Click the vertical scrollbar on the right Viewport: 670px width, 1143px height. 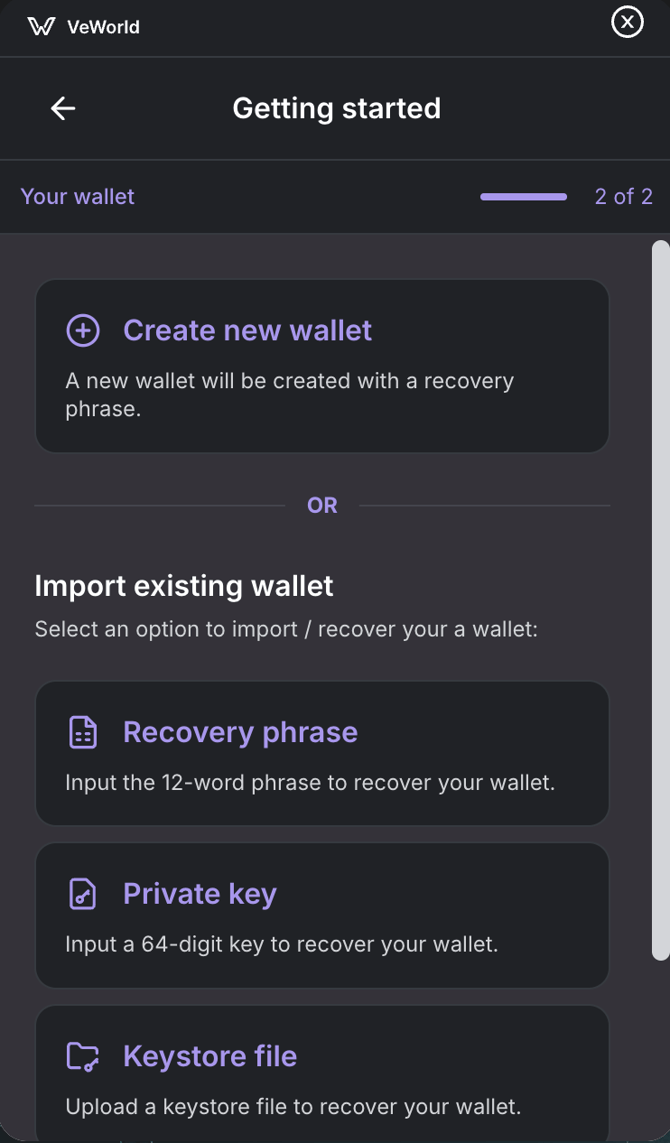click(660, 600)
